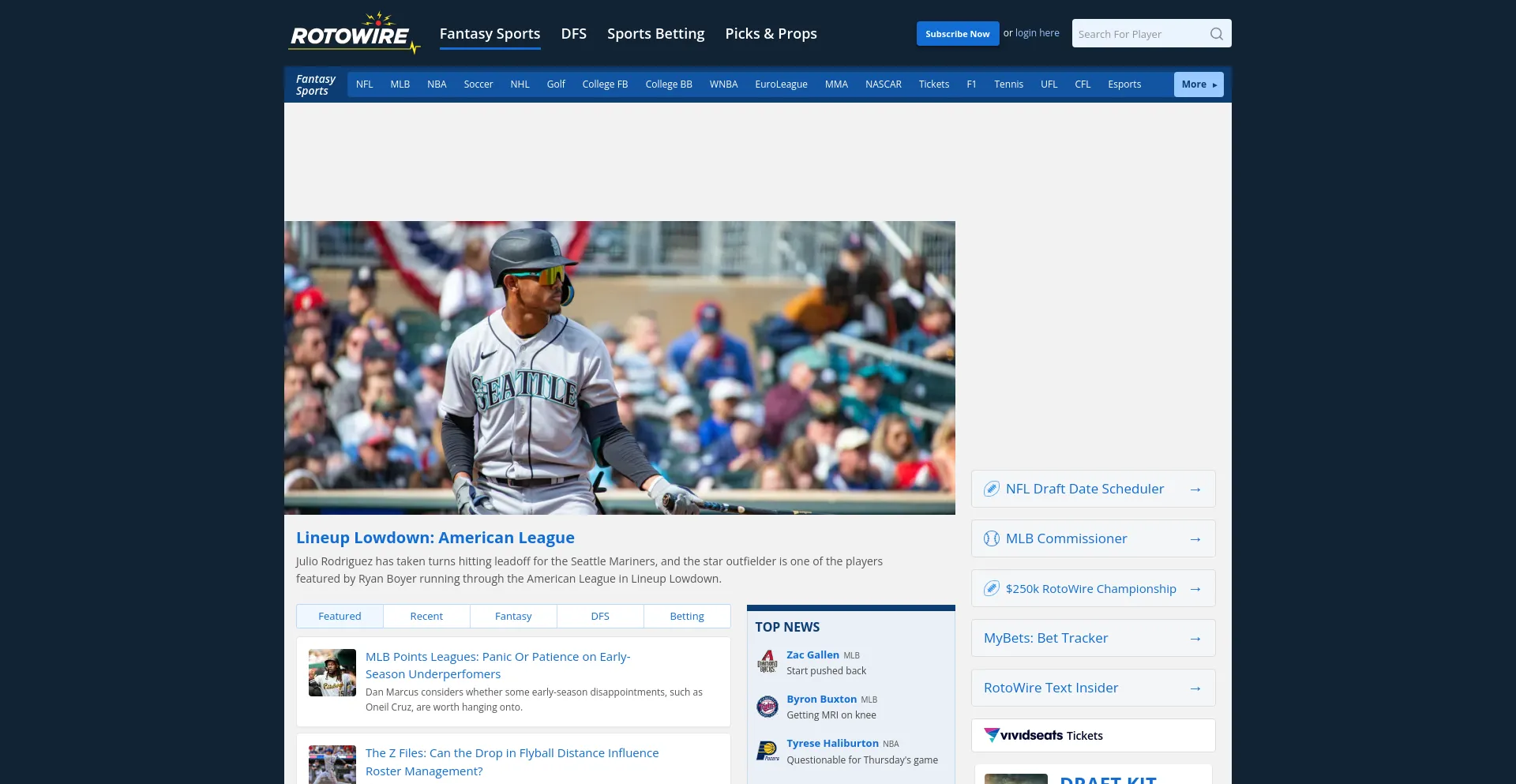Switch to the Featured articles tab
The height and width of the screenshot is (784, 1516).
tap(340, 616)
